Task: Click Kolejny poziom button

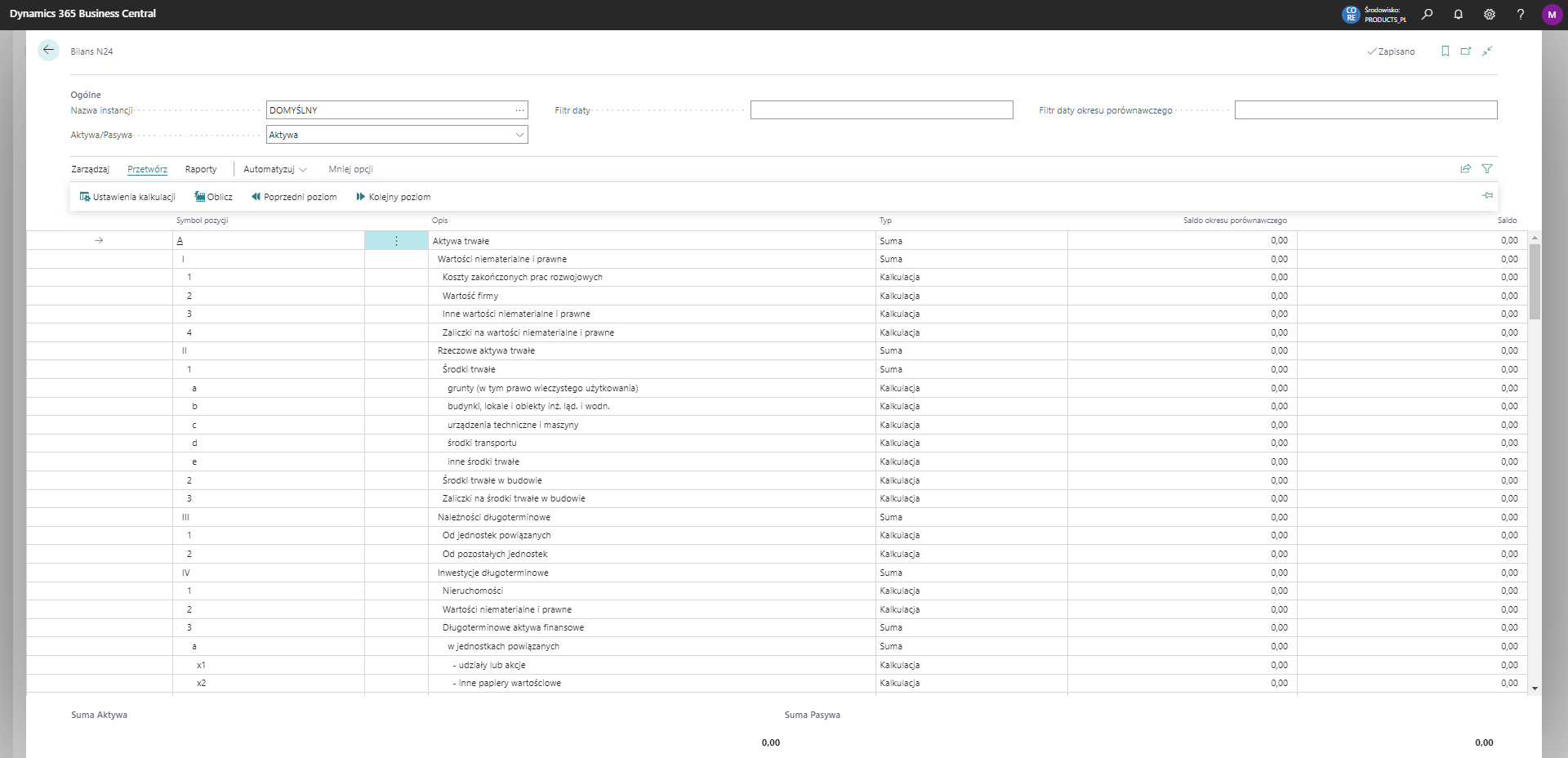Action: [393, 197]
